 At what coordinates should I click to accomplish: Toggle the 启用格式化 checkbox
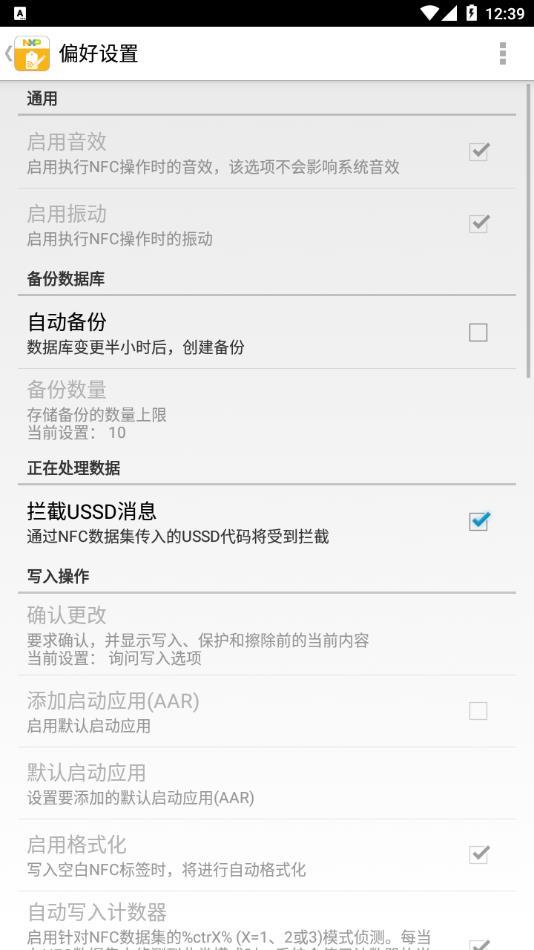tap(478, 854)
